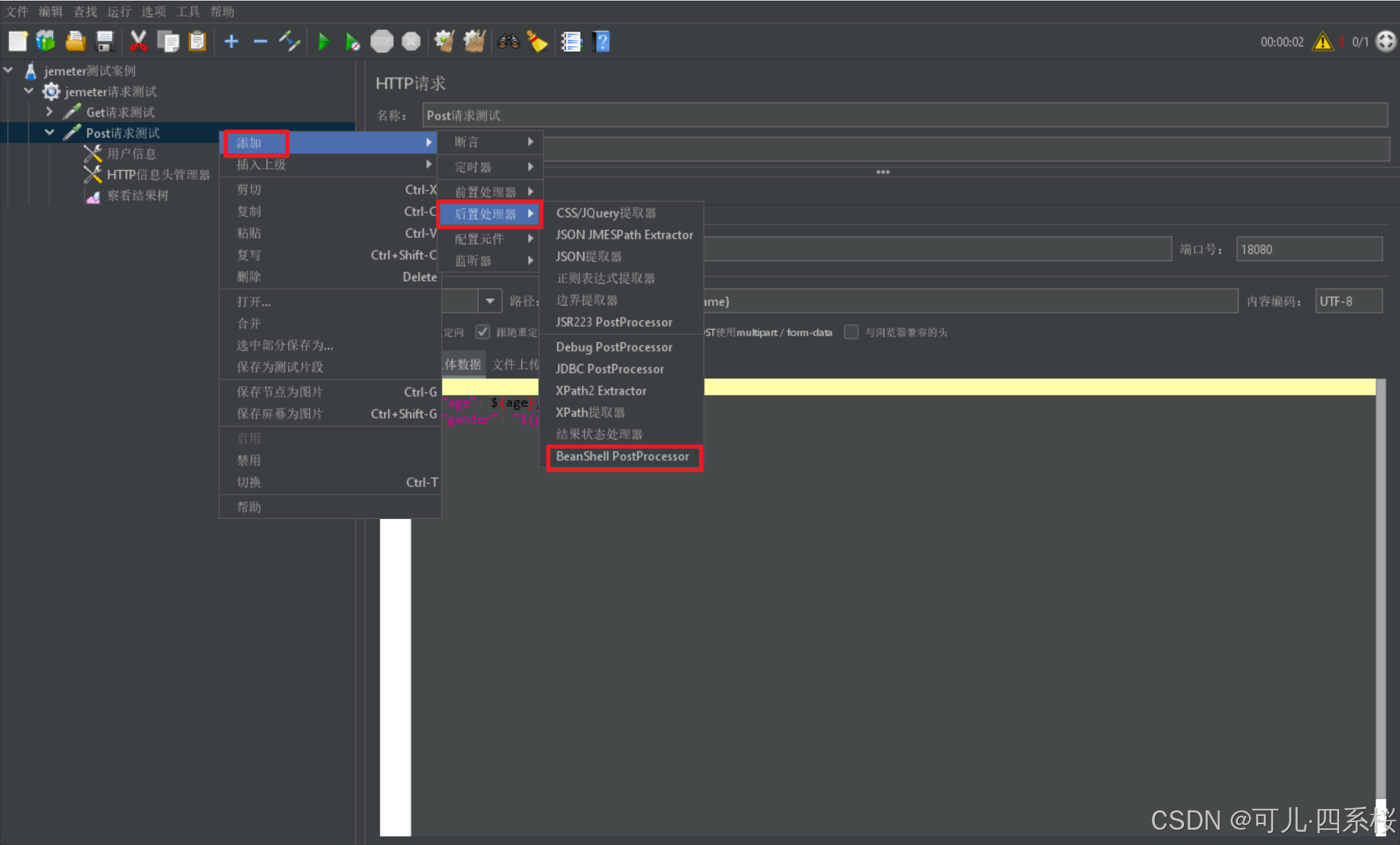Image resolution: width=1400 pixels, height=845 pixels.
Task: Click the broom Reset search icon
Action: click(x=537, y=42)
